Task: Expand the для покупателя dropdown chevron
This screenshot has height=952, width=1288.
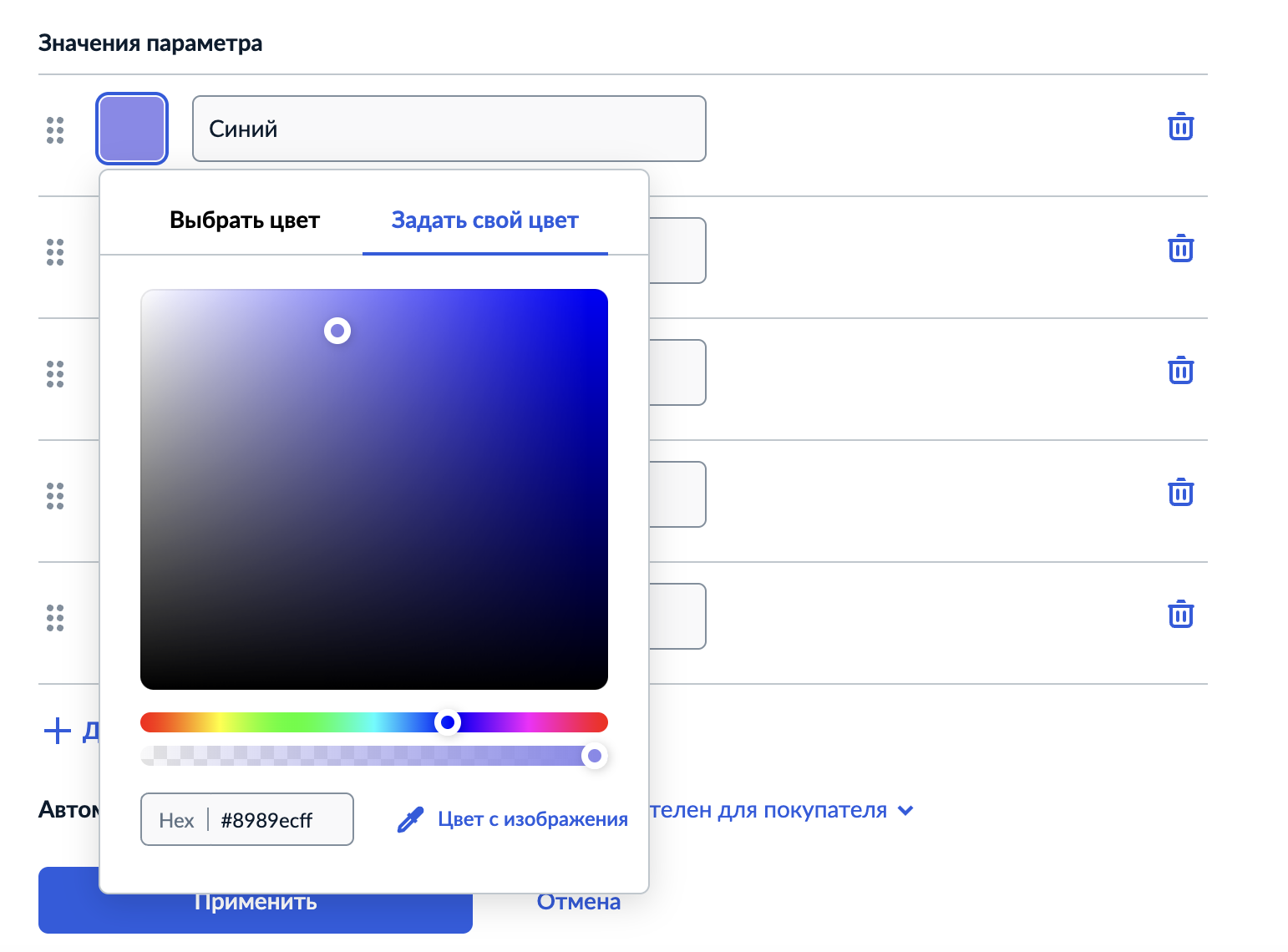Action: tap(905, 811)
